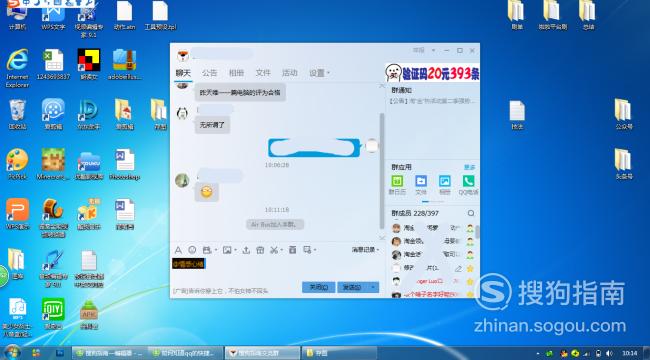Click the '无所谓了' chat message
This screenshot has width=650, height=360.
tap(212, 124)
